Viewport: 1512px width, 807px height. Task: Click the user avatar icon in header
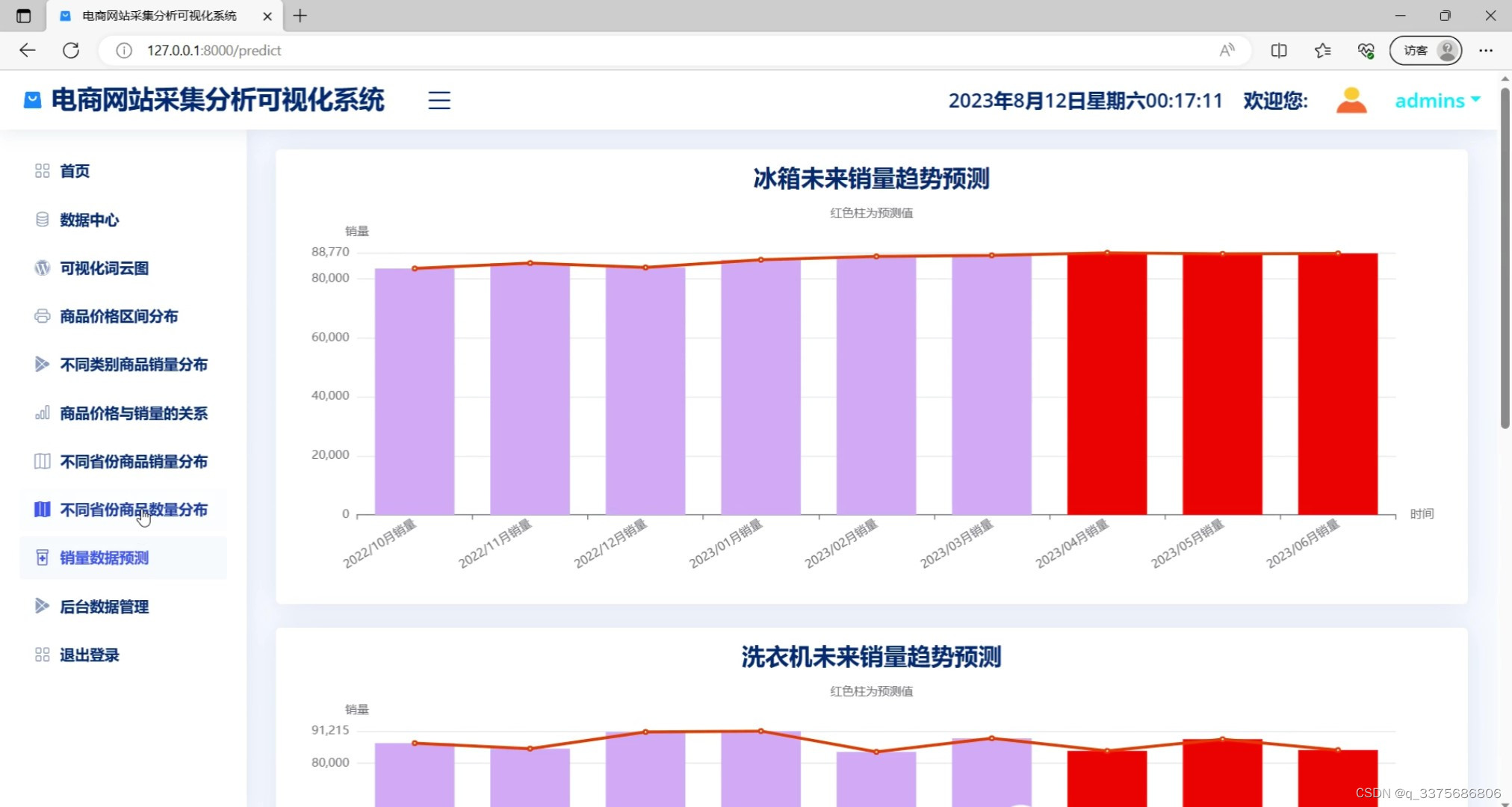coord(1351,99)
